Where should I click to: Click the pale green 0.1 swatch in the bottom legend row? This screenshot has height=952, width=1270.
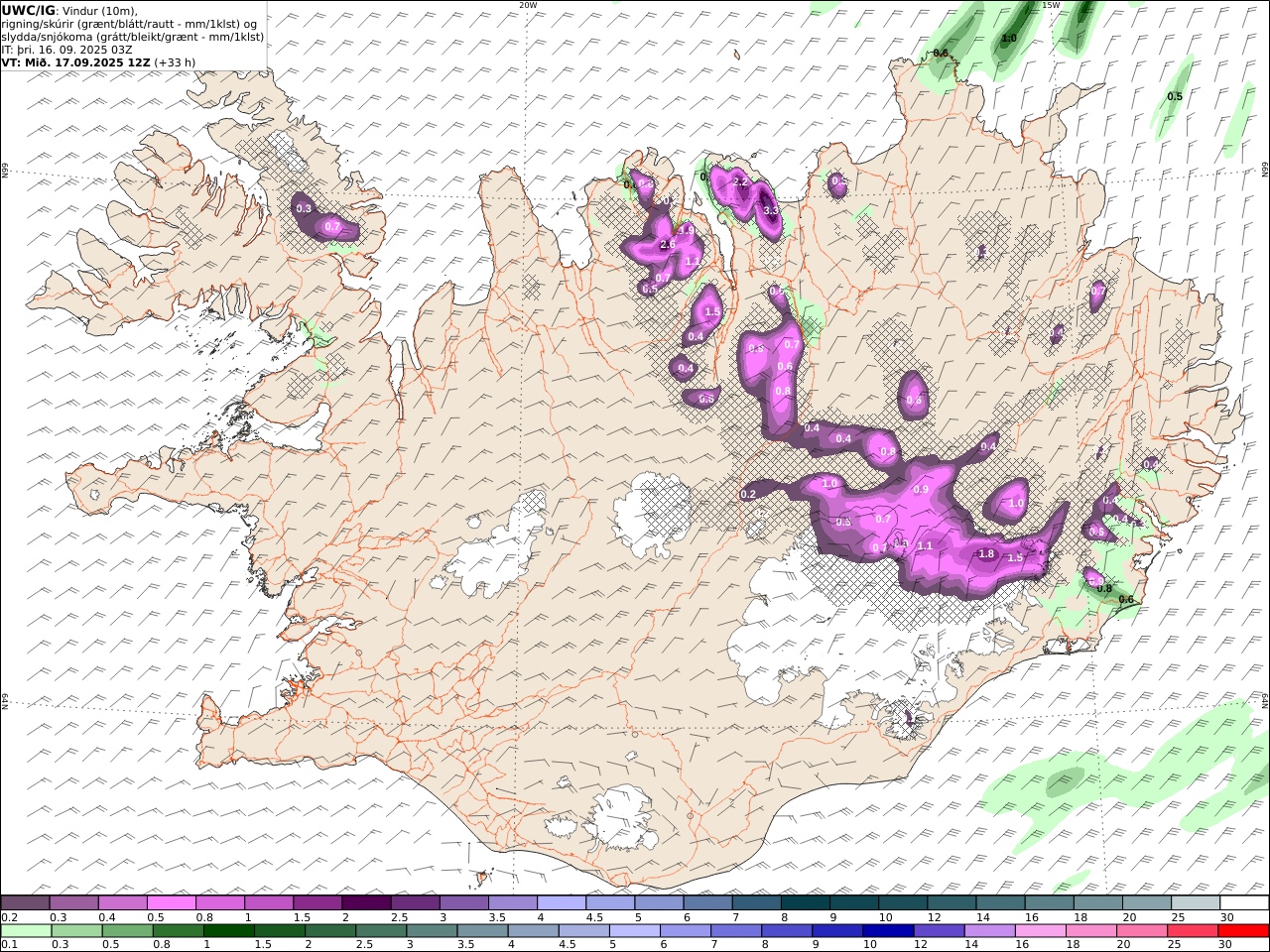click(26, 931)
